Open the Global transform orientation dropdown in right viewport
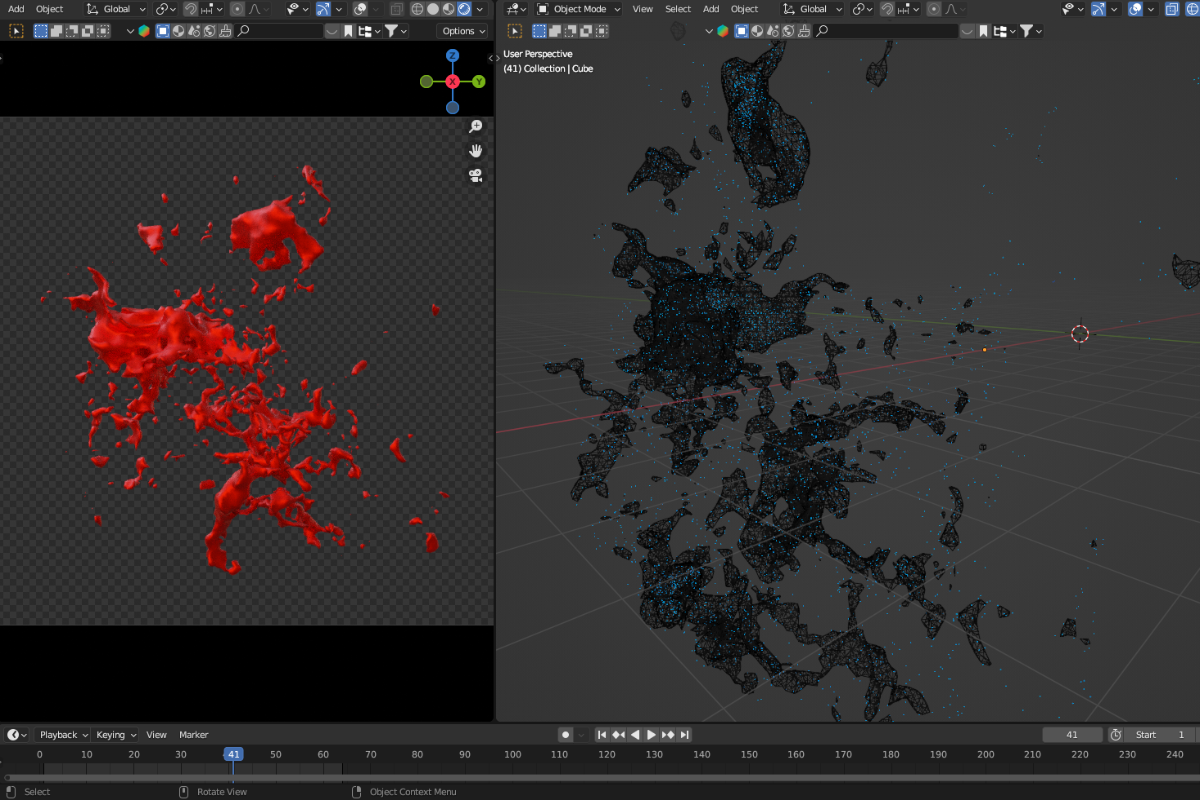Image resolution: width=1200 pixels, height=800 pixels. [x=814, y=9]
